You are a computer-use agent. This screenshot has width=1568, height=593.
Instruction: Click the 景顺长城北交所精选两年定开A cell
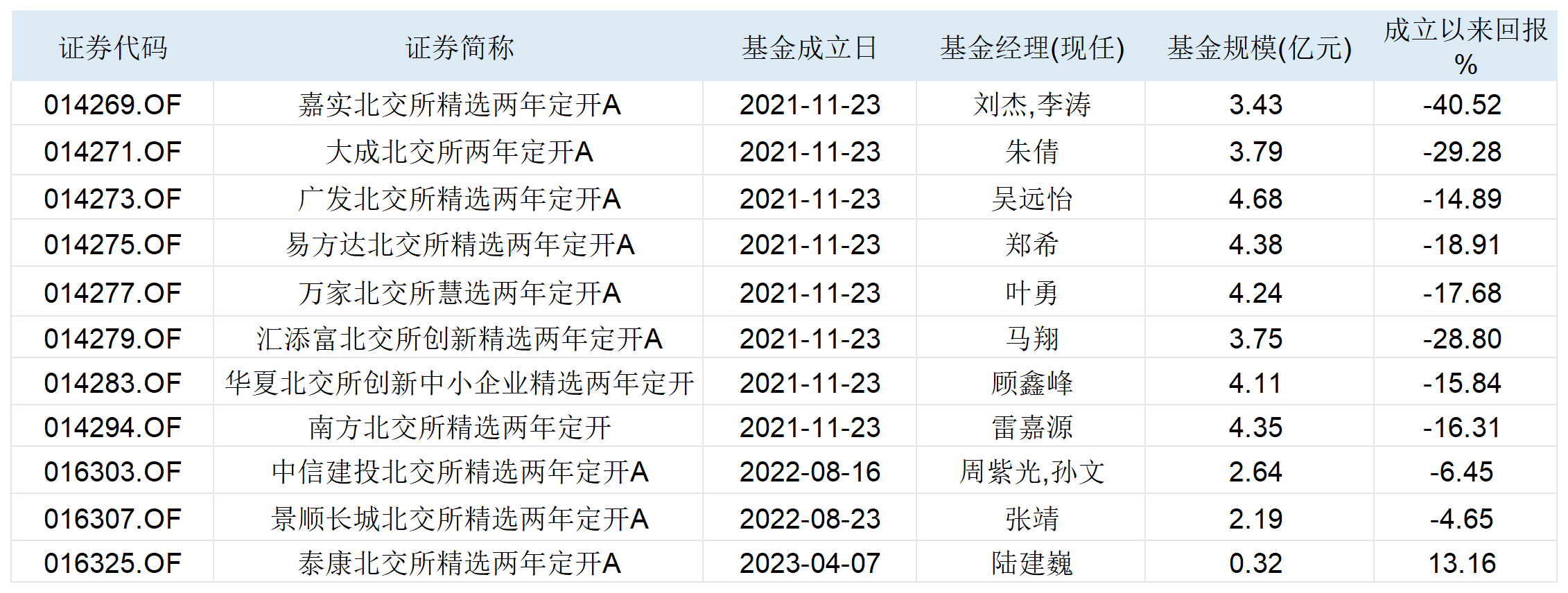(x=460, y=519)
